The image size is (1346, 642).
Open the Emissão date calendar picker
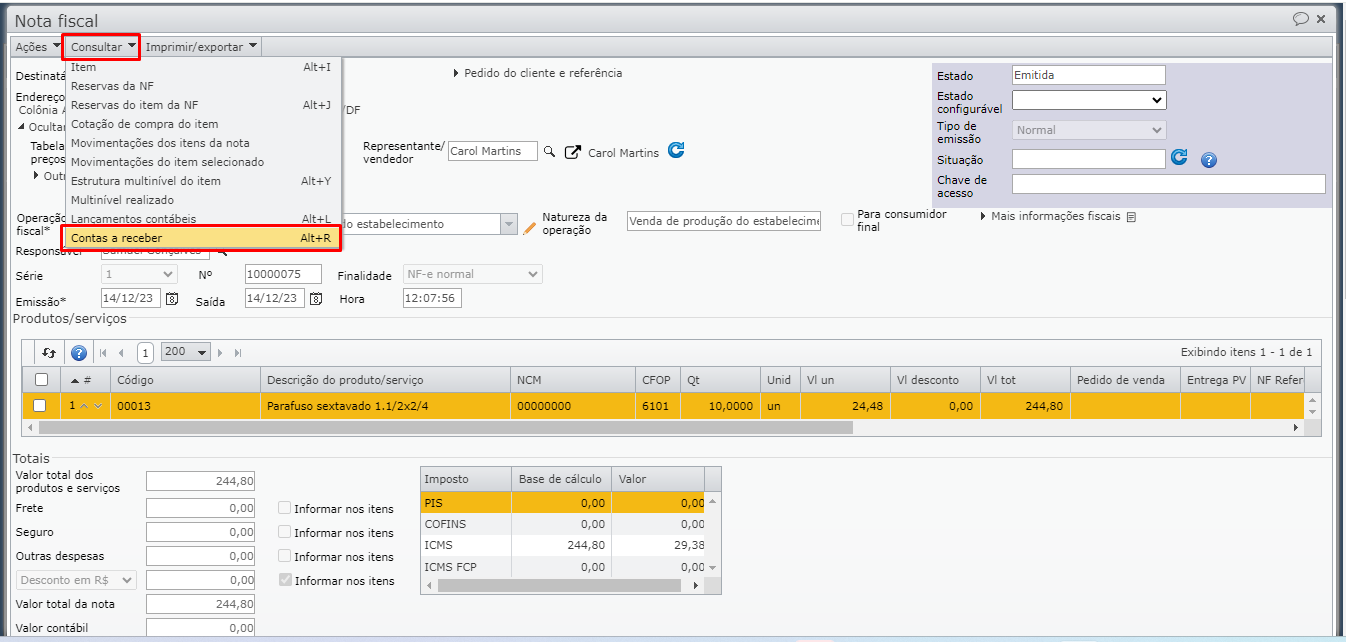point(172,298)
